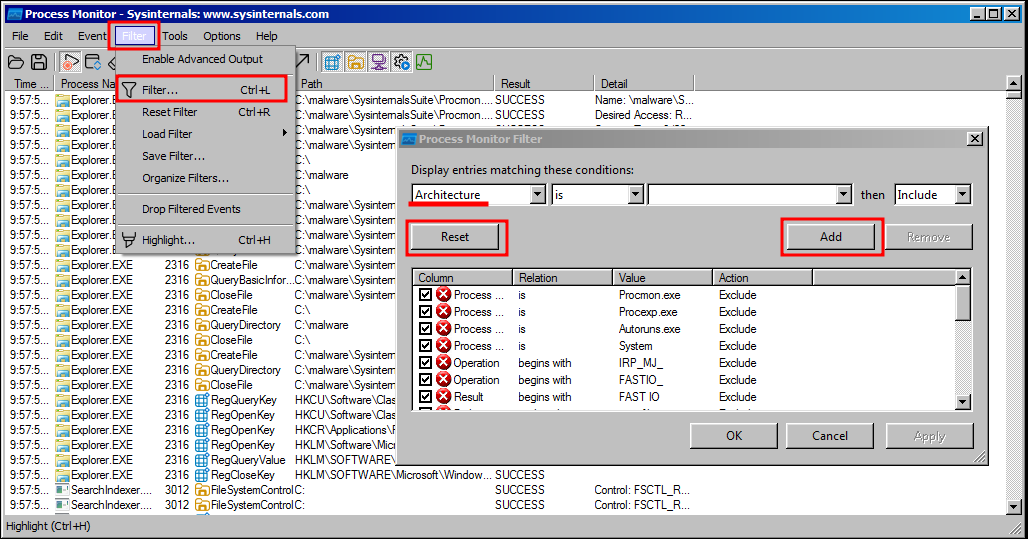Click the file icon beside QueryBasicInfor
1028x539 pixels.
[202, 280]
